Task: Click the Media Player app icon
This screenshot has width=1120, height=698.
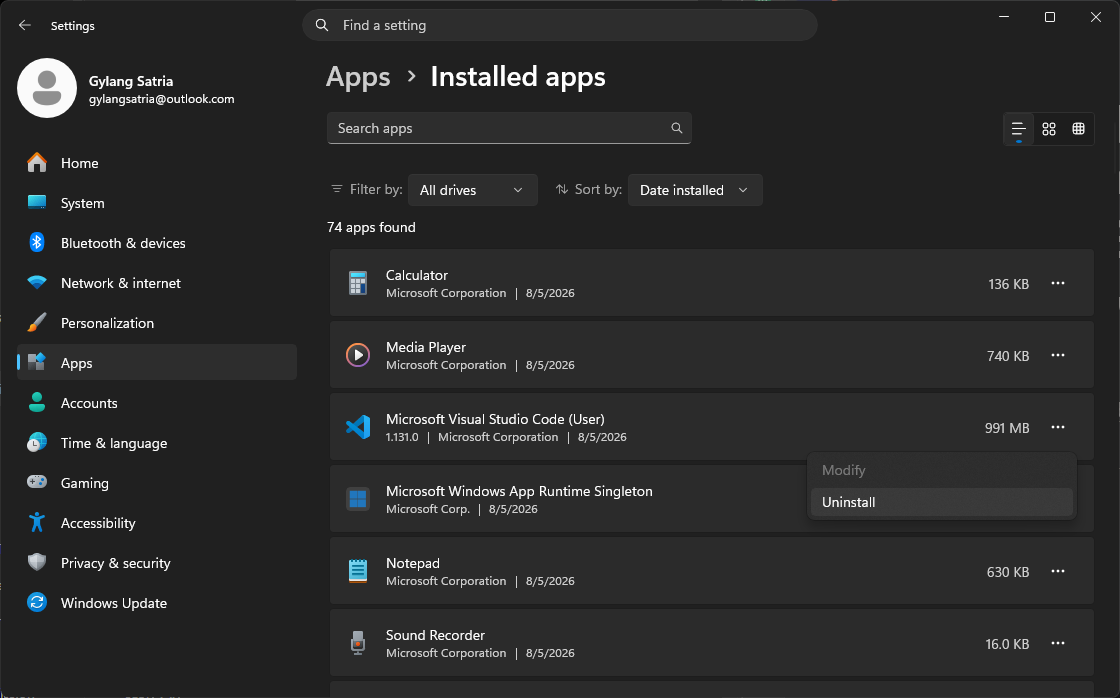Action: point(358,355)
